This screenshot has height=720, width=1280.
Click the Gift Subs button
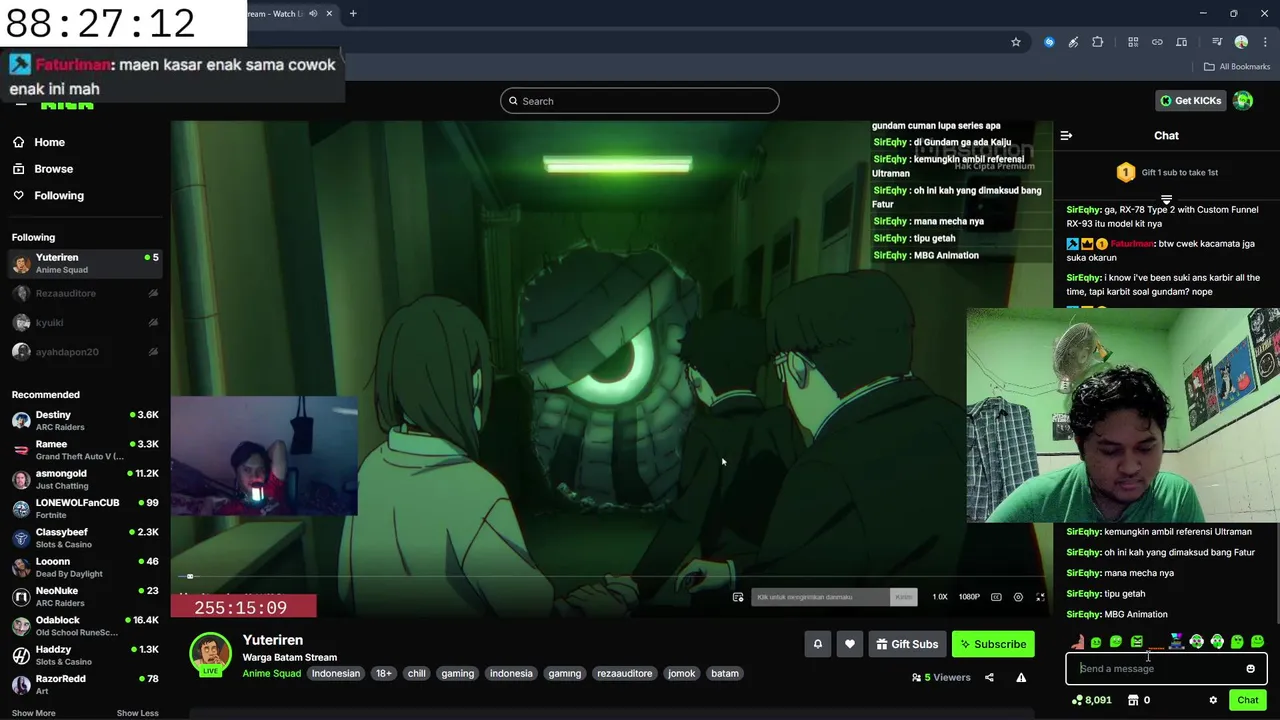pyautogui.click(x=907, y=644)
